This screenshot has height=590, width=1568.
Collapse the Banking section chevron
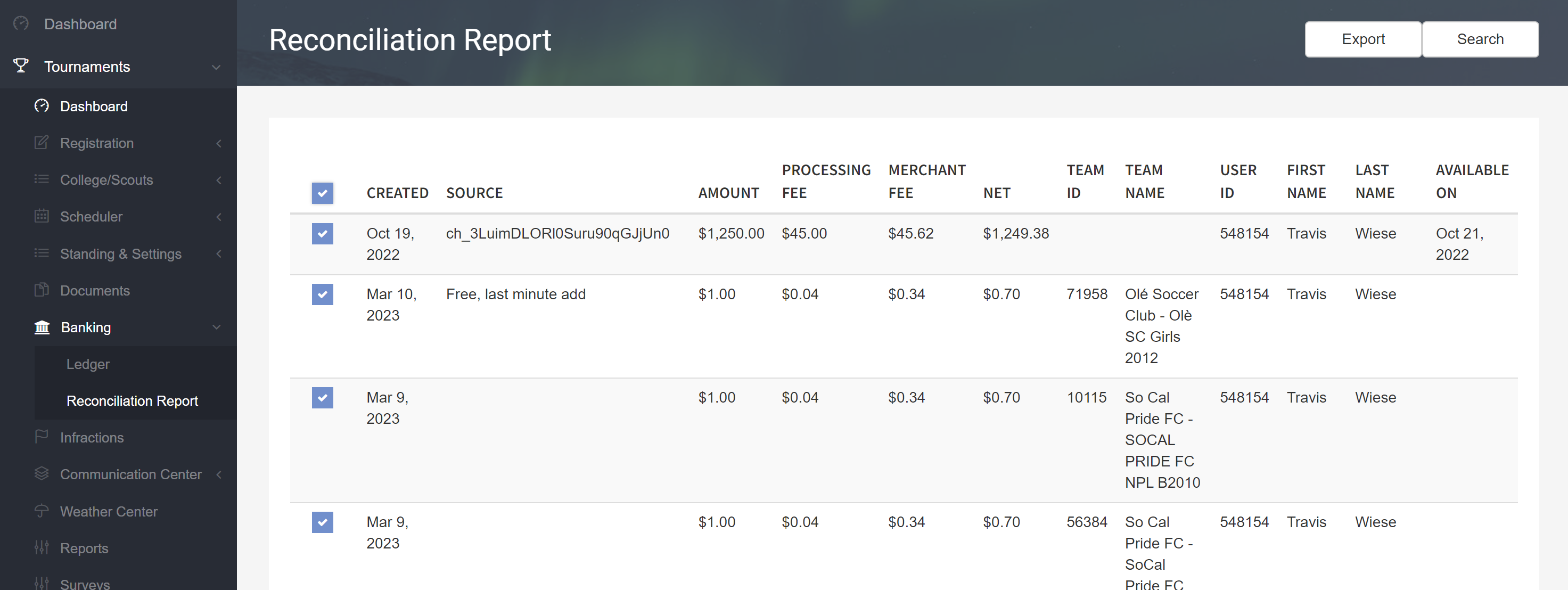point(217,327)
